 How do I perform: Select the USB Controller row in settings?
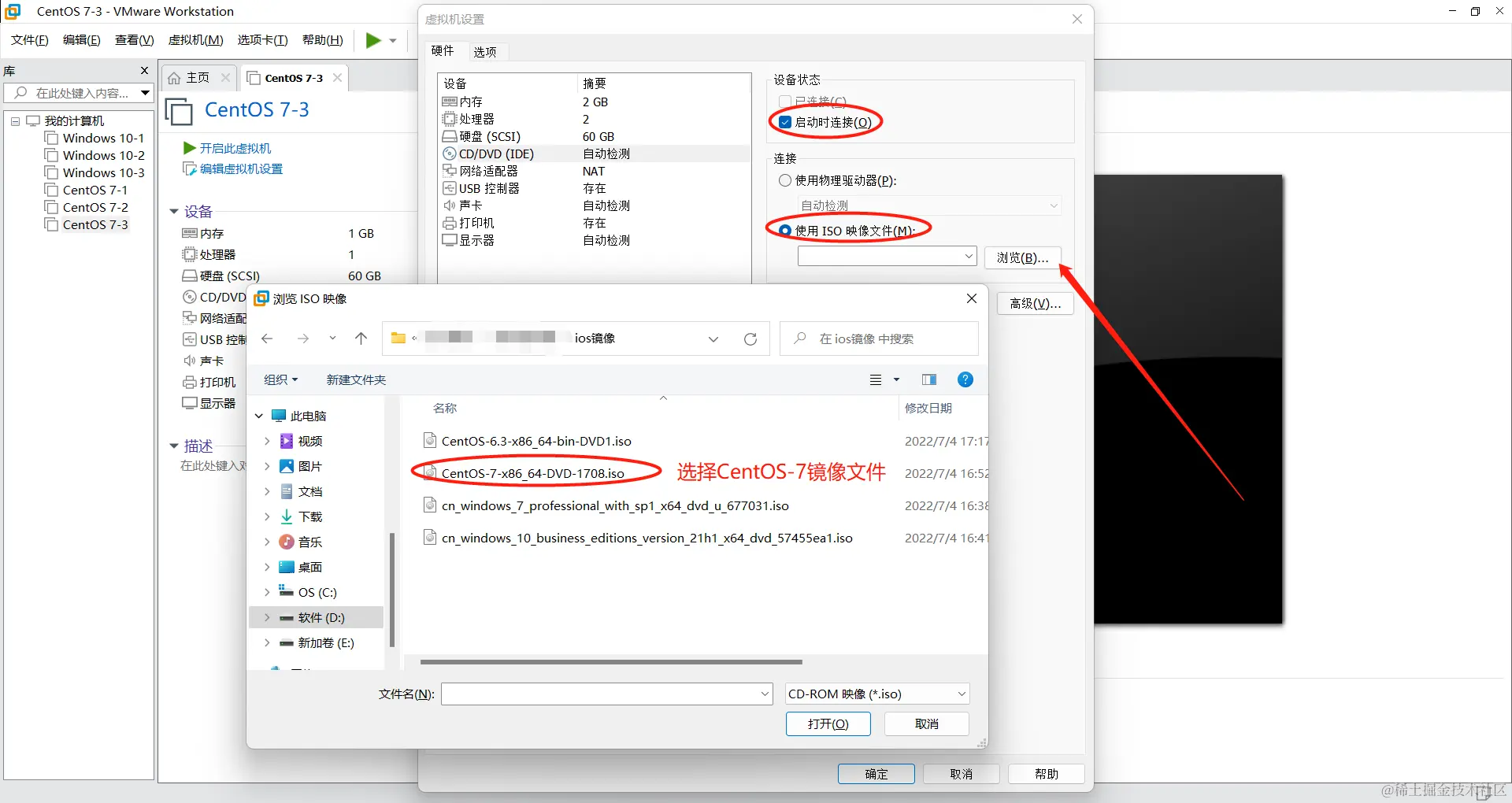(x=595, y=188)
